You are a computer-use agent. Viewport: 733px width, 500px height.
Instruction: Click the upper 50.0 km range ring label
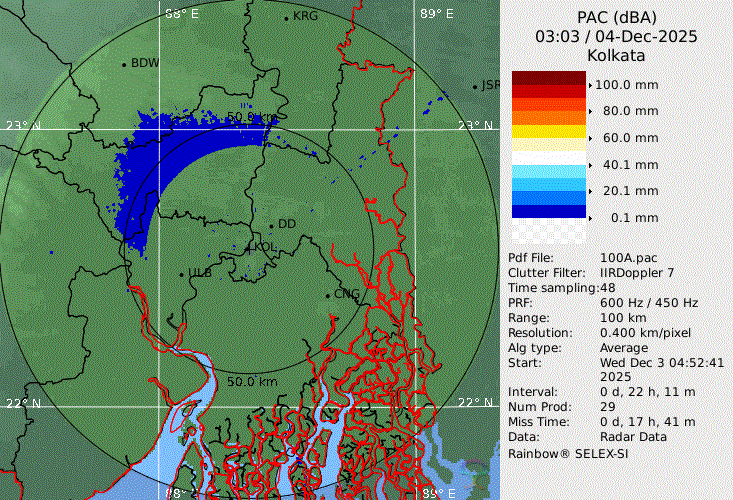251,117
